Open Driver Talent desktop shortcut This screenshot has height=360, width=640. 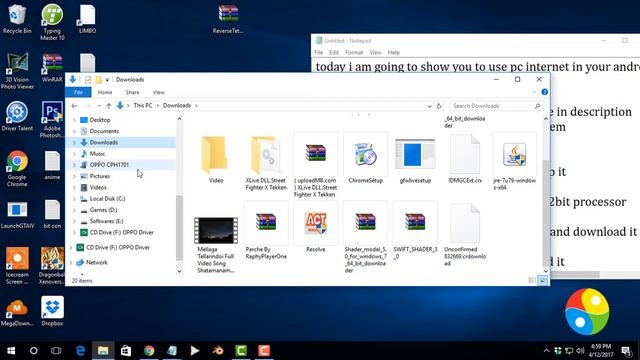(x=17, y=116)
